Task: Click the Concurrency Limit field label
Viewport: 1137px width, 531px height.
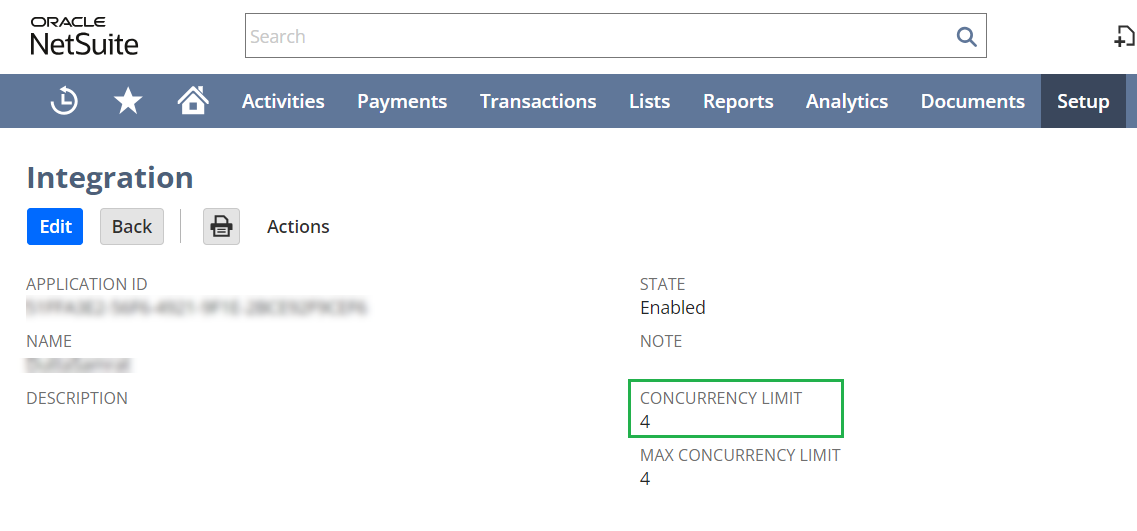Action: pyautogui.click(x=721, y=398)
